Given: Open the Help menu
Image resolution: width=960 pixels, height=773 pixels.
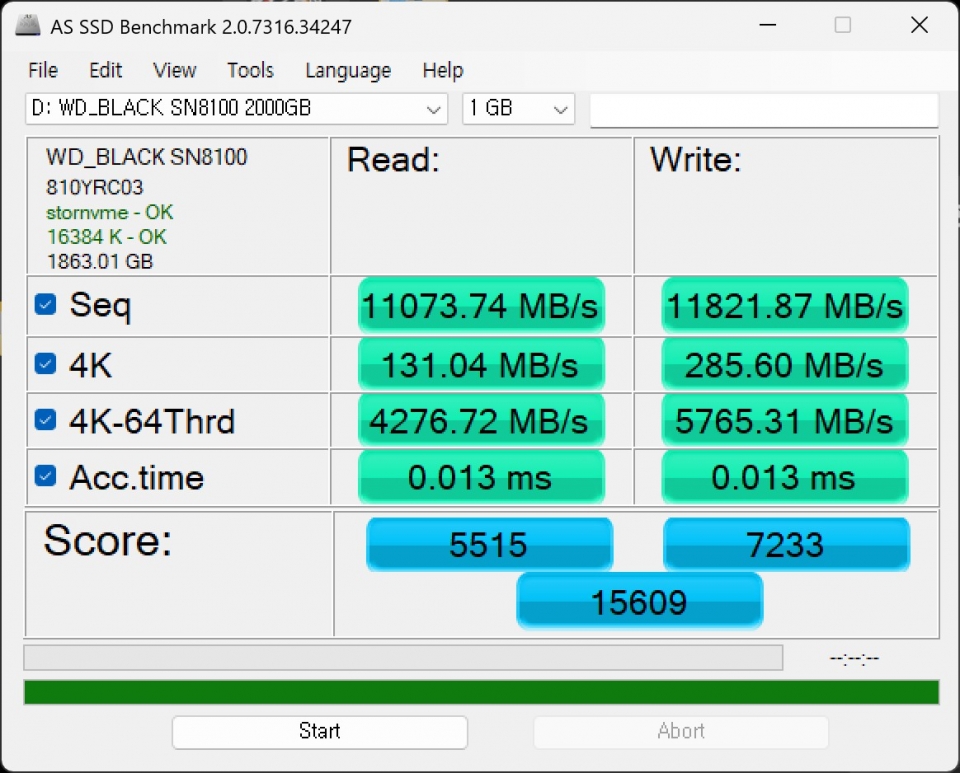Looking at the screenshot, I should pos(443,70).
